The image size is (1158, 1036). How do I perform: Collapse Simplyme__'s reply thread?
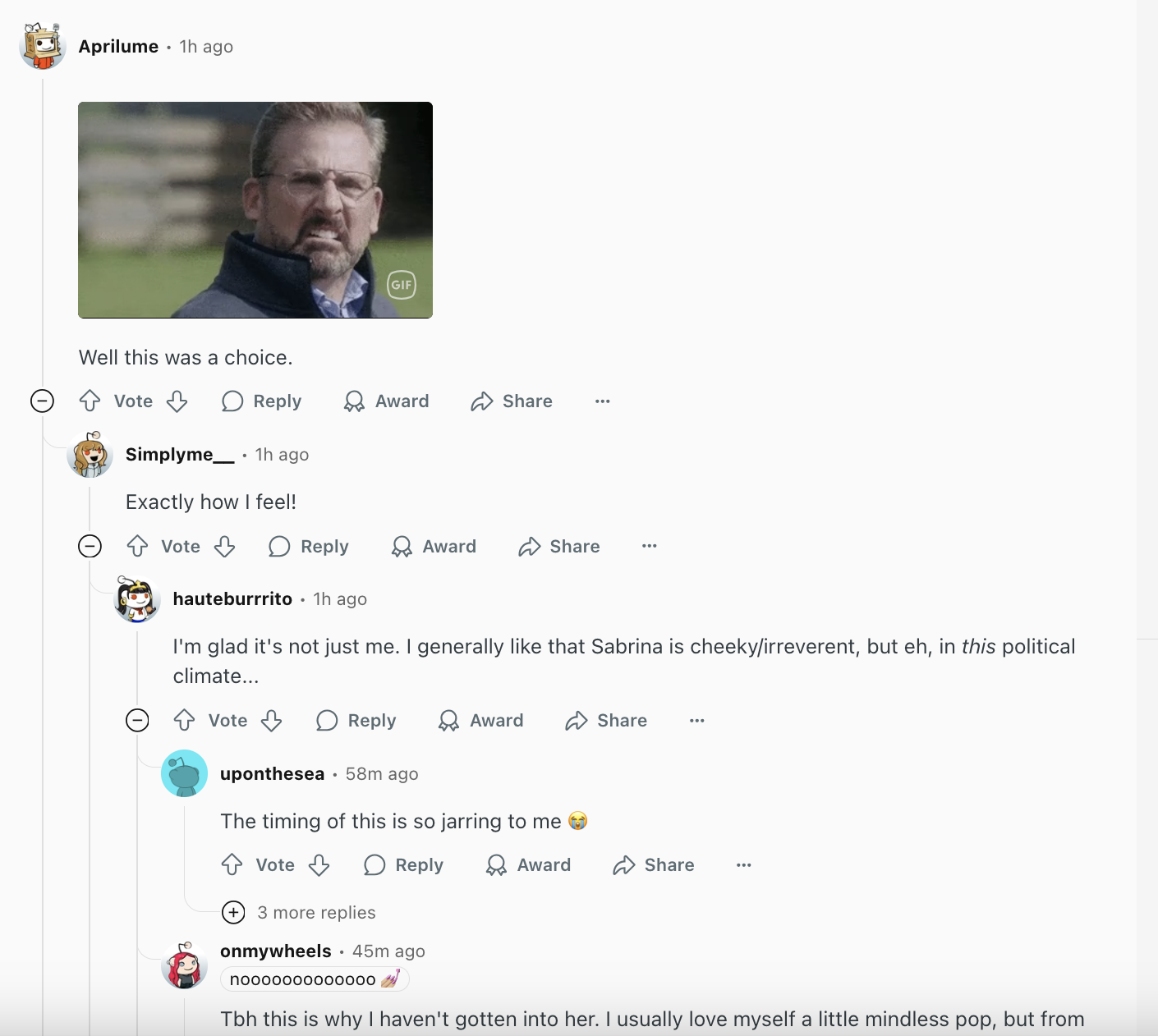(x=90, y=546)
